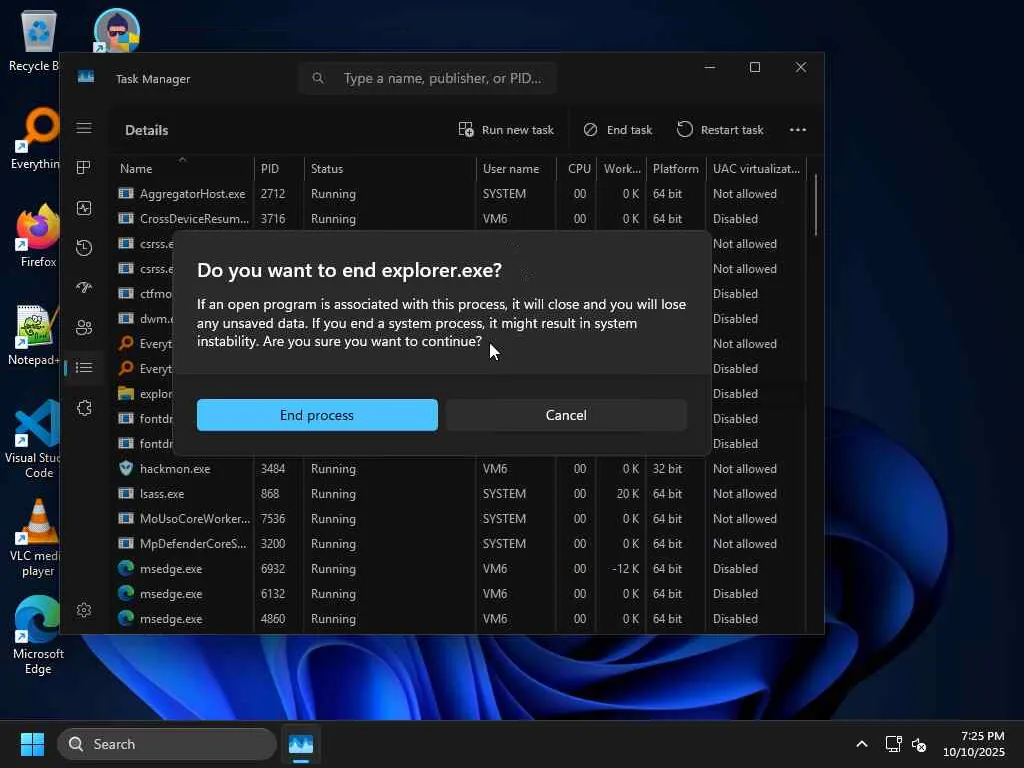The image size is (1024, 768).
Task: Open the Microsoft Edge desktop shortcut
Action: [37, 635]
